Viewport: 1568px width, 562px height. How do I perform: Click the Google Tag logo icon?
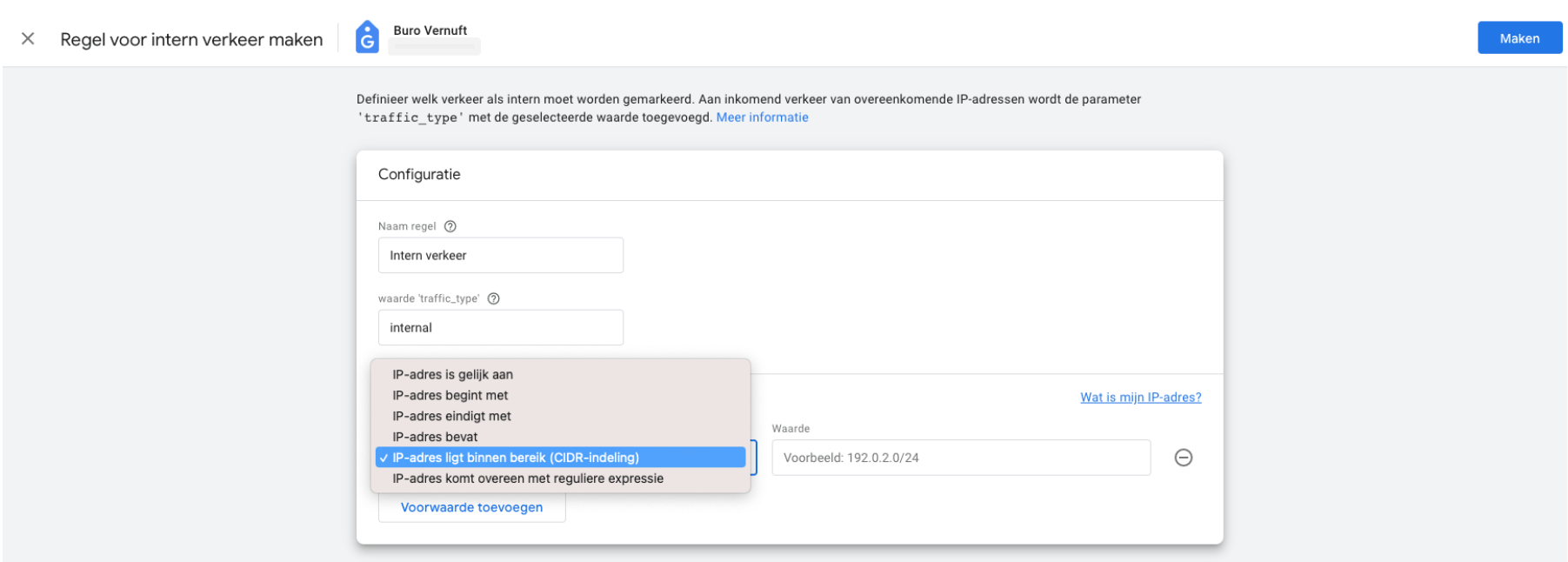click(x=367, y=38)
